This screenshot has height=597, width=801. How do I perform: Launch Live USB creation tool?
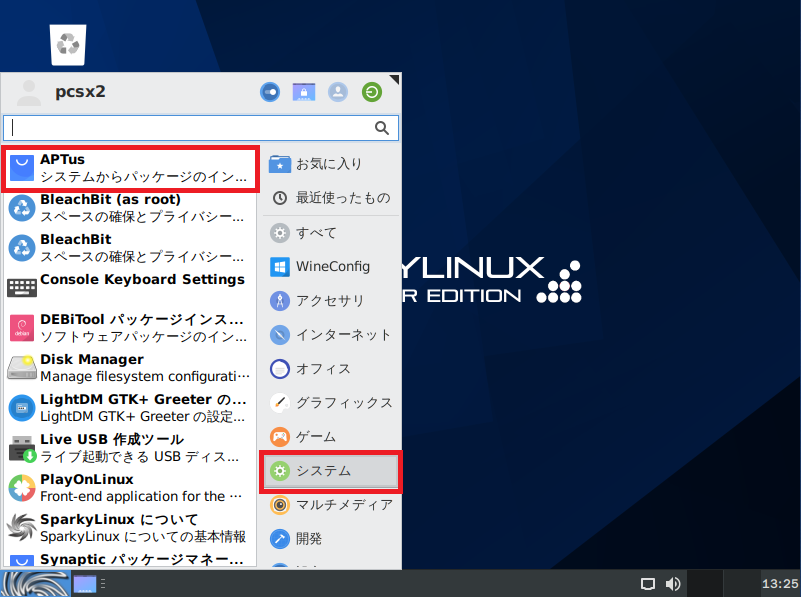coord(130,448)
